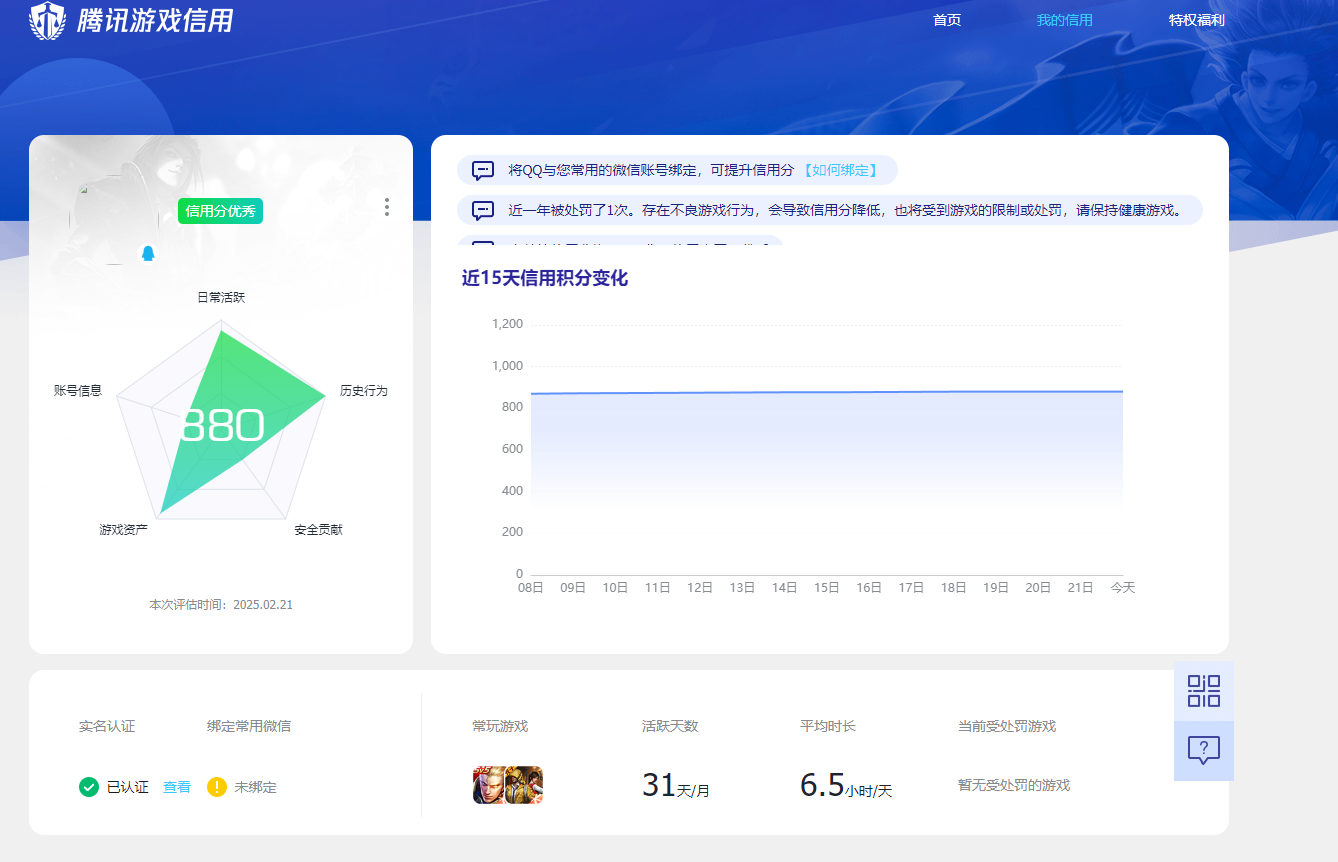The width and height of the screenshot is (1338, 862).
Task: Click 查看 real-name verification link
Action: (177, 787)
